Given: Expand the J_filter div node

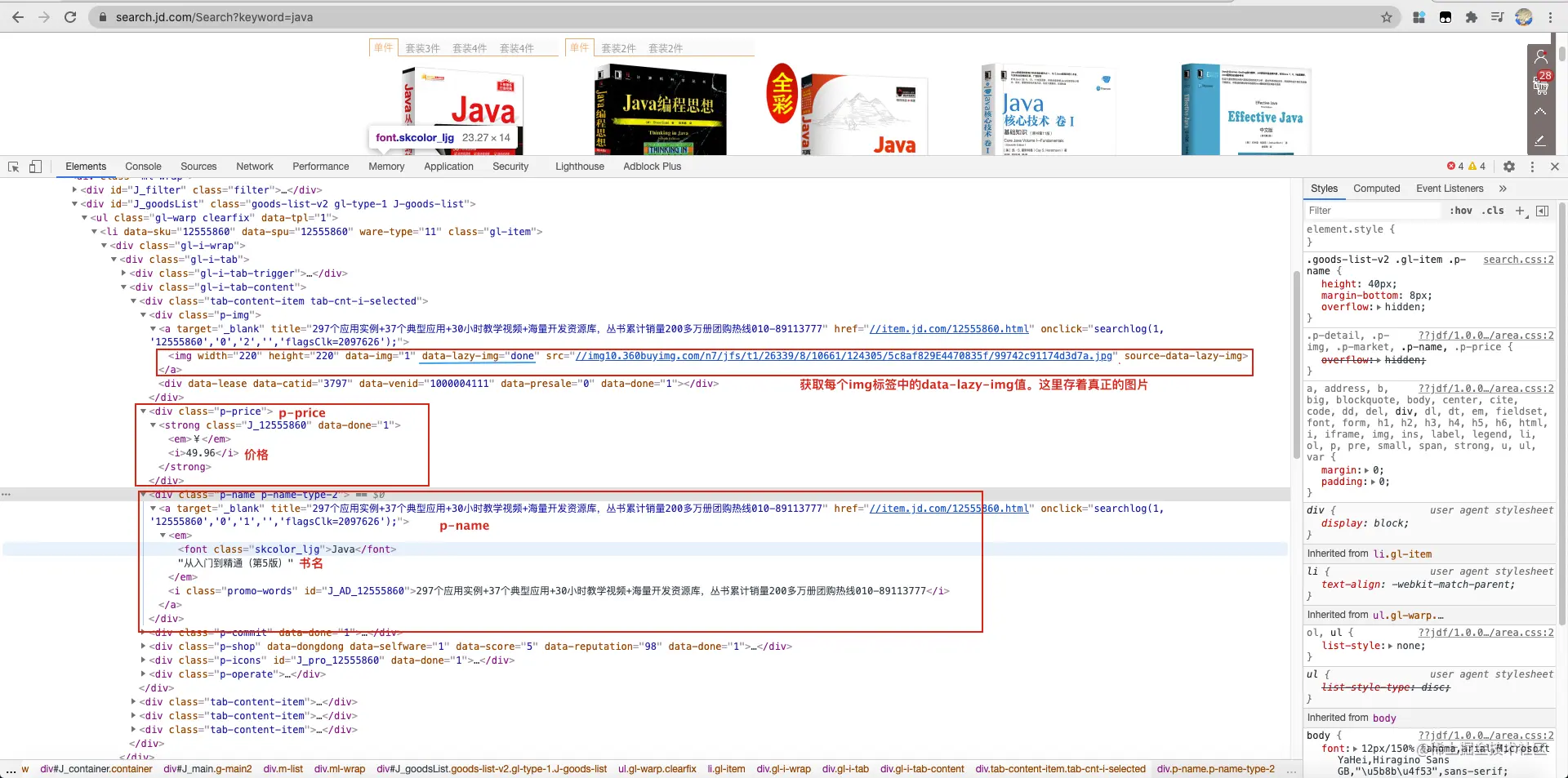Looking at the screenshot, I should [x=74, y=190].
